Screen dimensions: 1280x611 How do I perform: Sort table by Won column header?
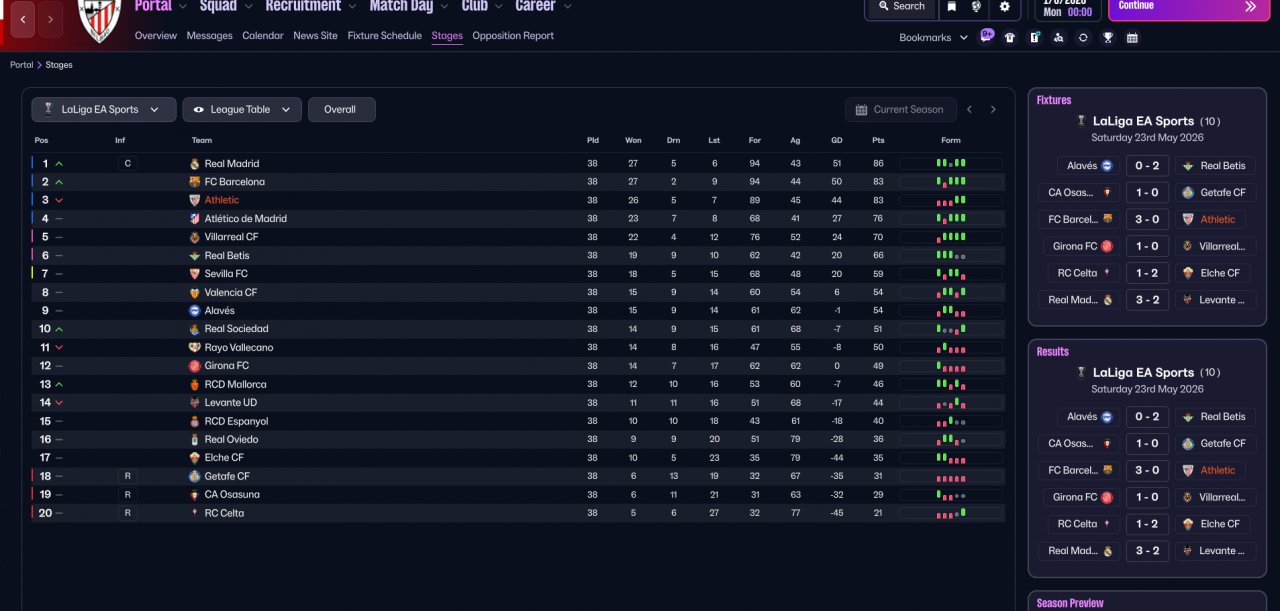(633, 141)
